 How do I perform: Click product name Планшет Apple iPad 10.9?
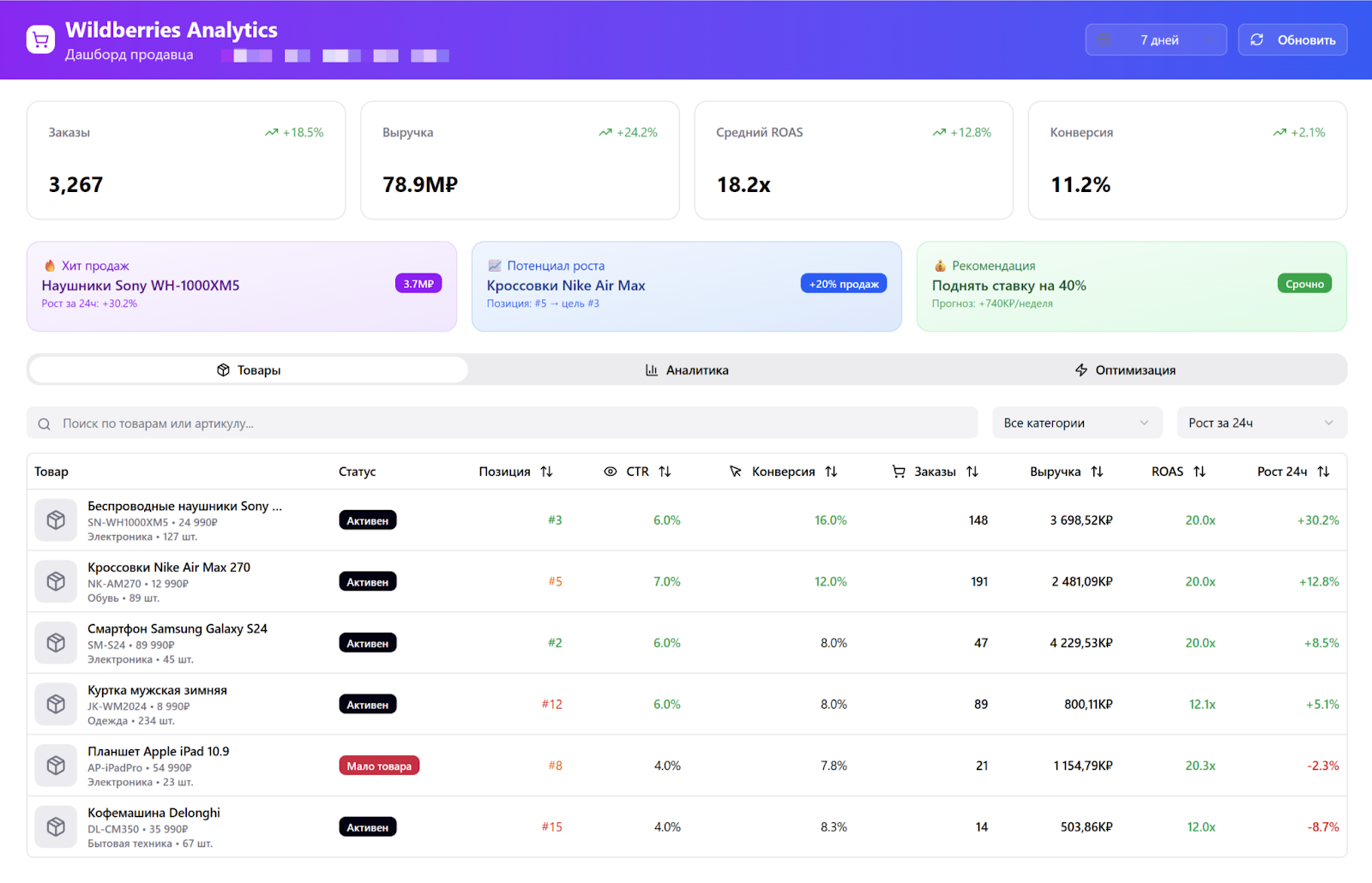point(159,751)
